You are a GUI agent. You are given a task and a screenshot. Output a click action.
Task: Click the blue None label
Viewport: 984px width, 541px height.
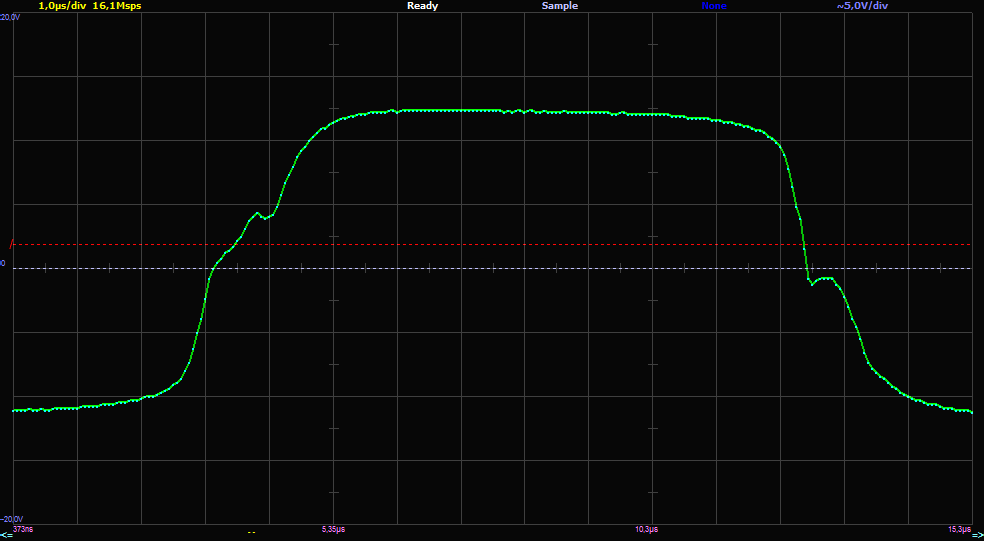(714, 6)
